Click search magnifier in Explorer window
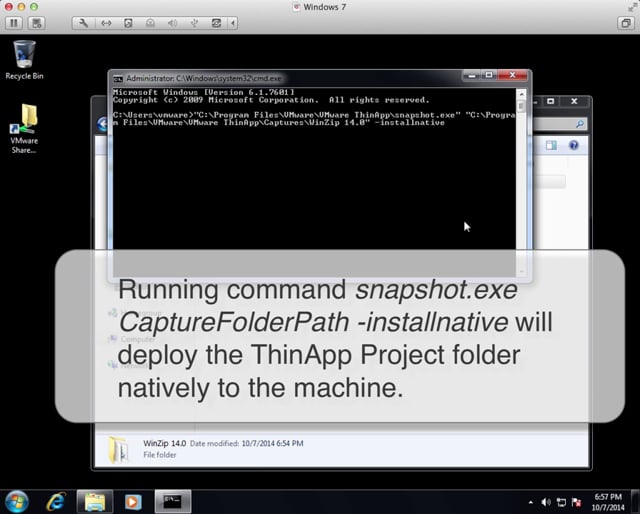The height and width of the screenshot is (514, 640). [580, 124]
